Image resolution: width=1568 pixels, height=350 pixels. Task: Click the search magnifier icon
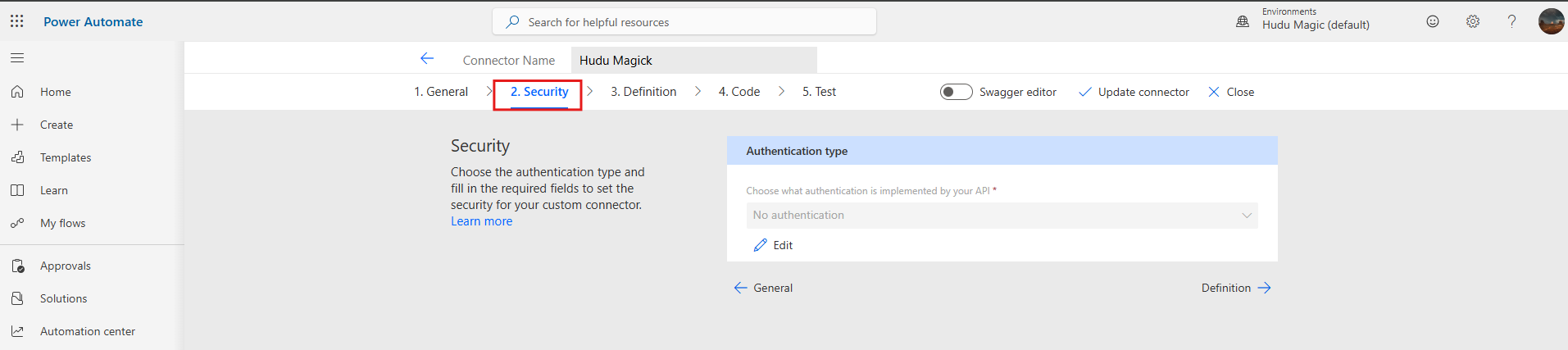pos(512,22)
